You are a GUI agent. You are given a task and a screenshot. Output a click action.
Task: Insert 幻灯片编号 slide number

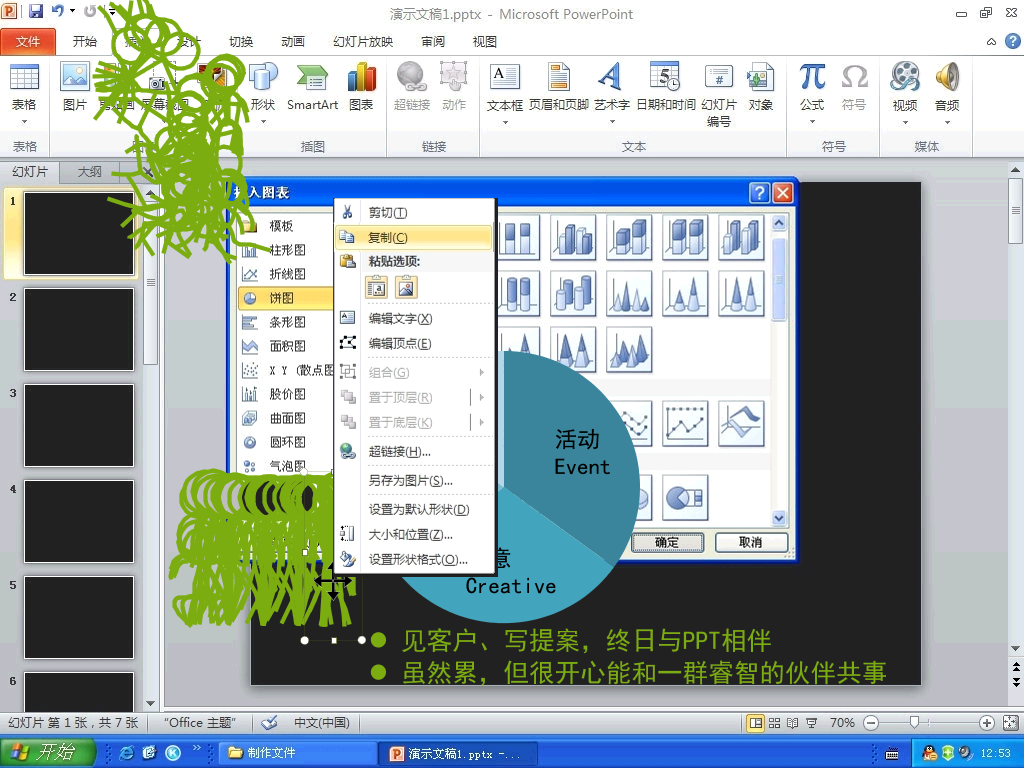coord(718,95)
